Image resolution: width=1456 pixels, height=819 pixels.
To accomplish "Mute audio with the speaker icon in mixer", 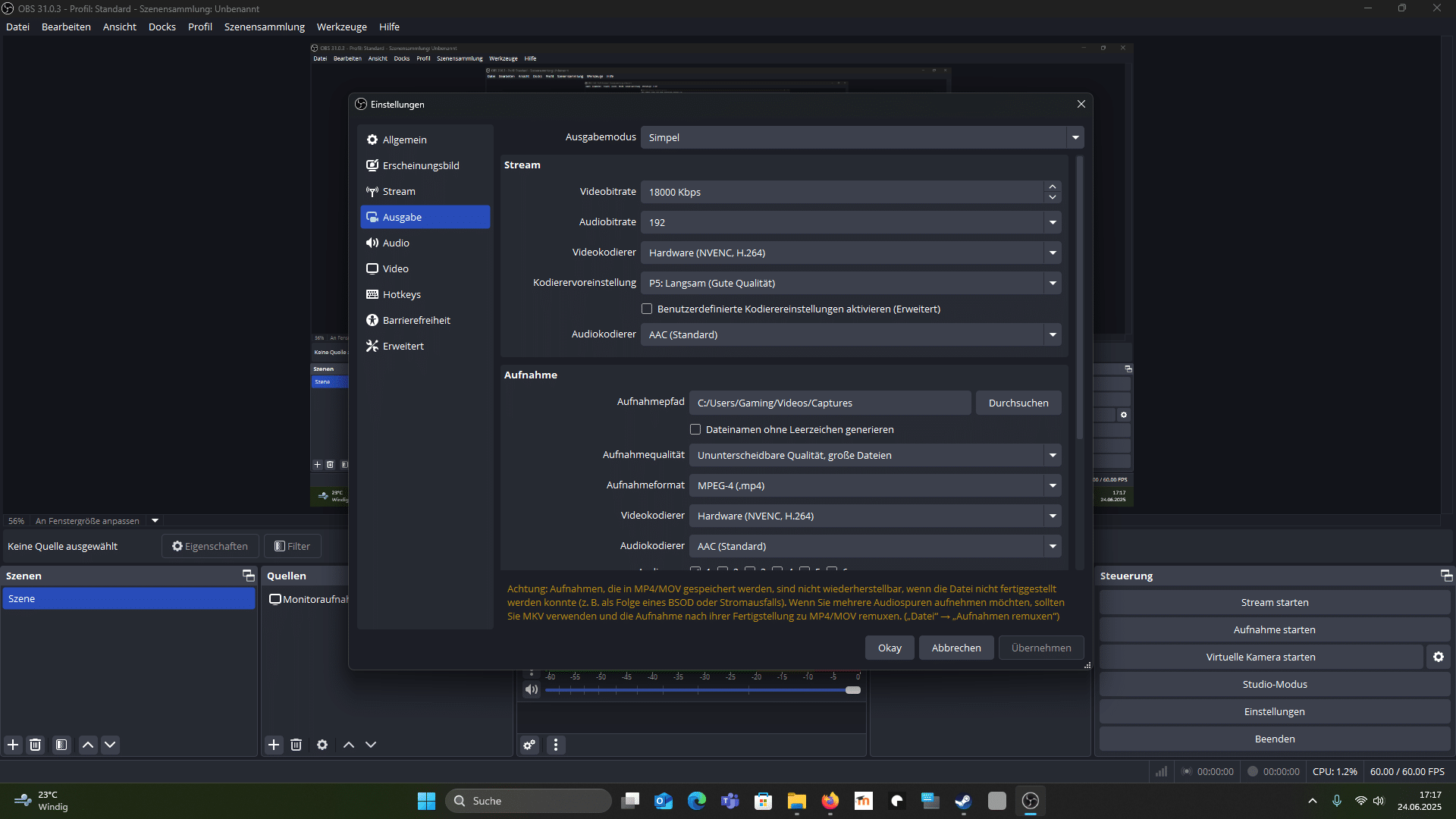I will coord(531,689).
